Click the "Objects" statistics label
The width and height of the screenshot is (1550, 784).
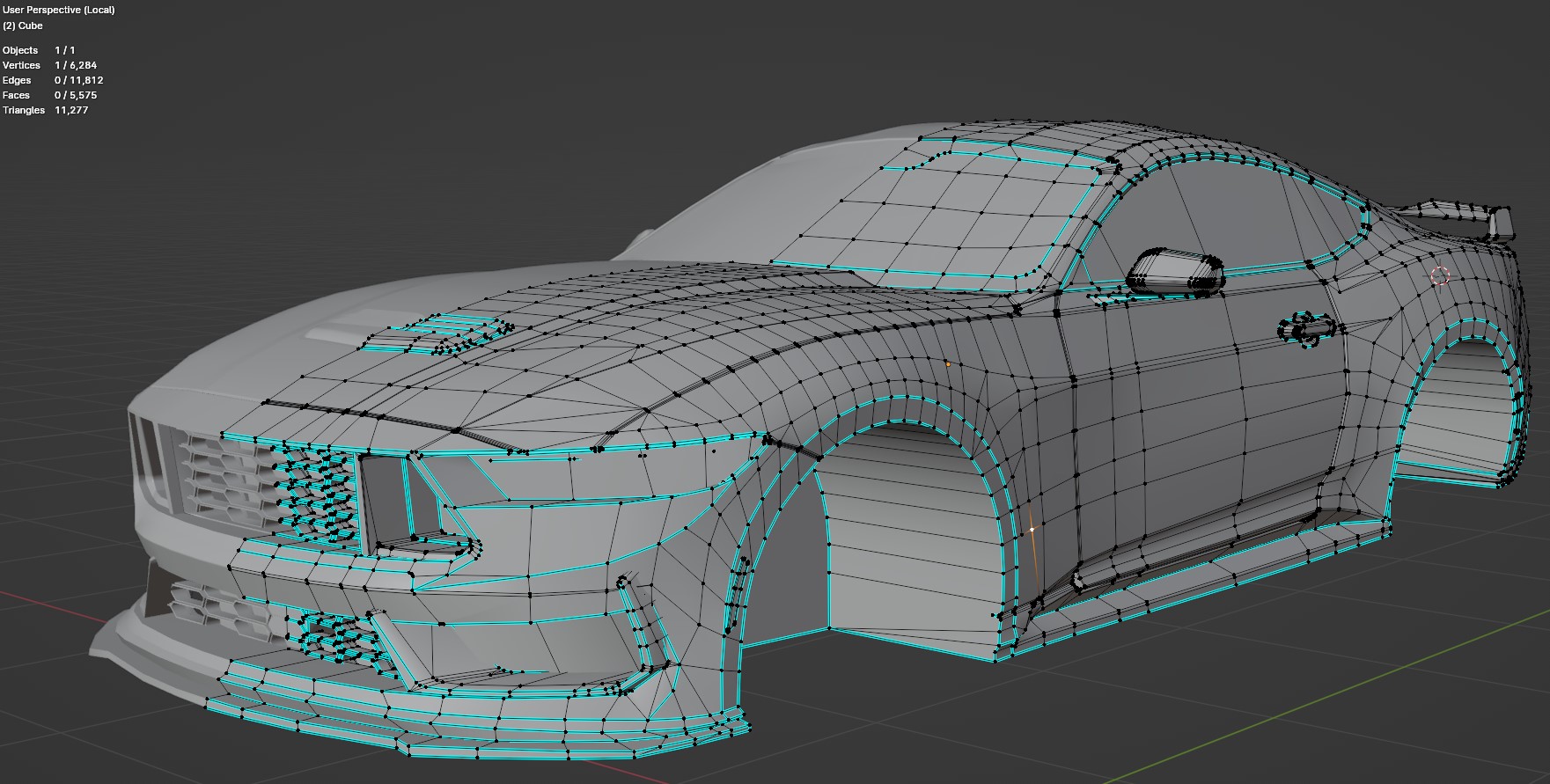[x=20, y=50]
